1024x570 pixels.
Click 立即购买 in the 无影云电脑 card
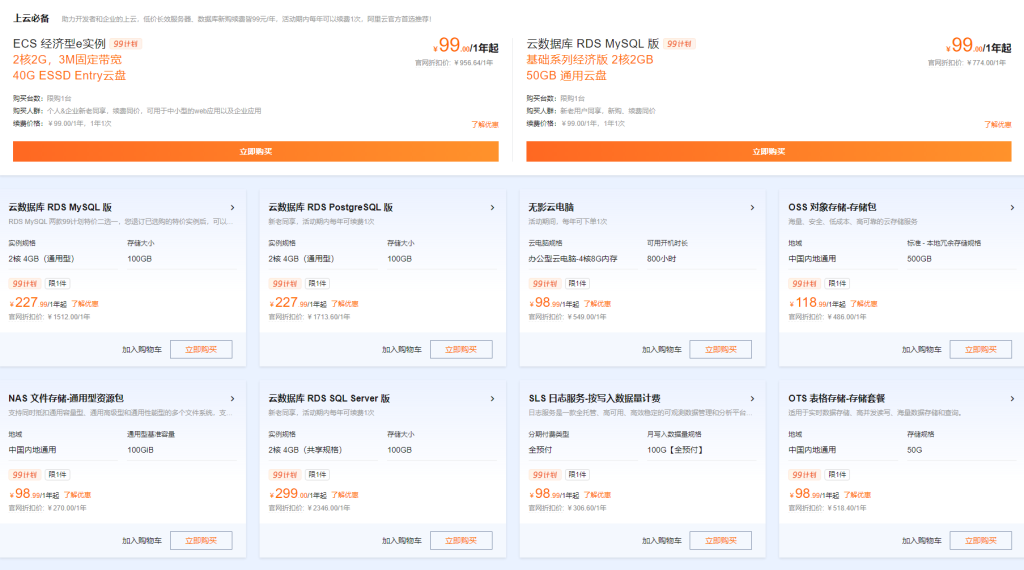(721, 349)
